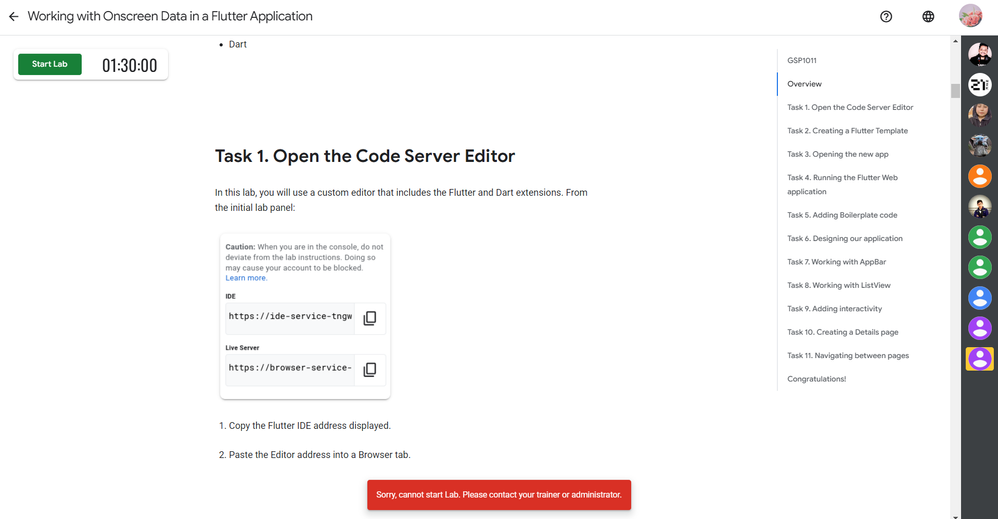This screenshot has width=998, height=519.
Task: Click the Start Lab button
Action: tap(50, 64)
